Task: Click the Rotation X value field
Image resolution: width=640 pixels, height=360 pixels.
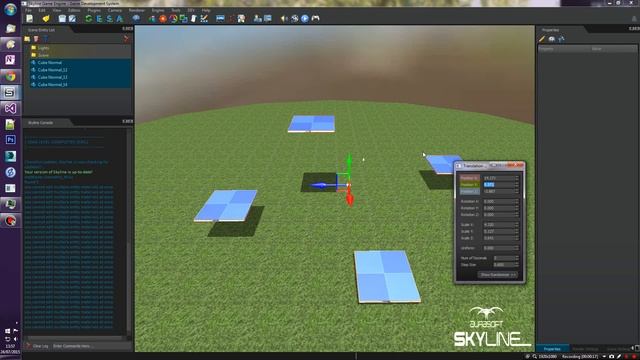Action: (x=498, y=201)
